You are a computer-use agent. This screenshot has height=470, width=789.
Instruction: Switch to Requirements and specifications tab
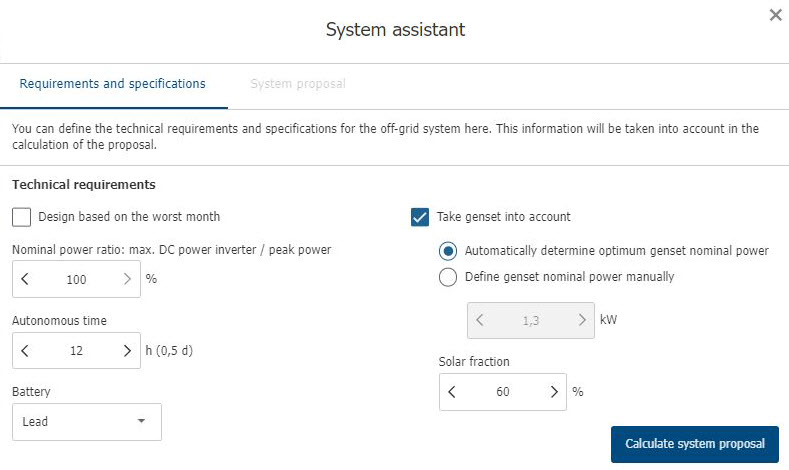(113, 84)
